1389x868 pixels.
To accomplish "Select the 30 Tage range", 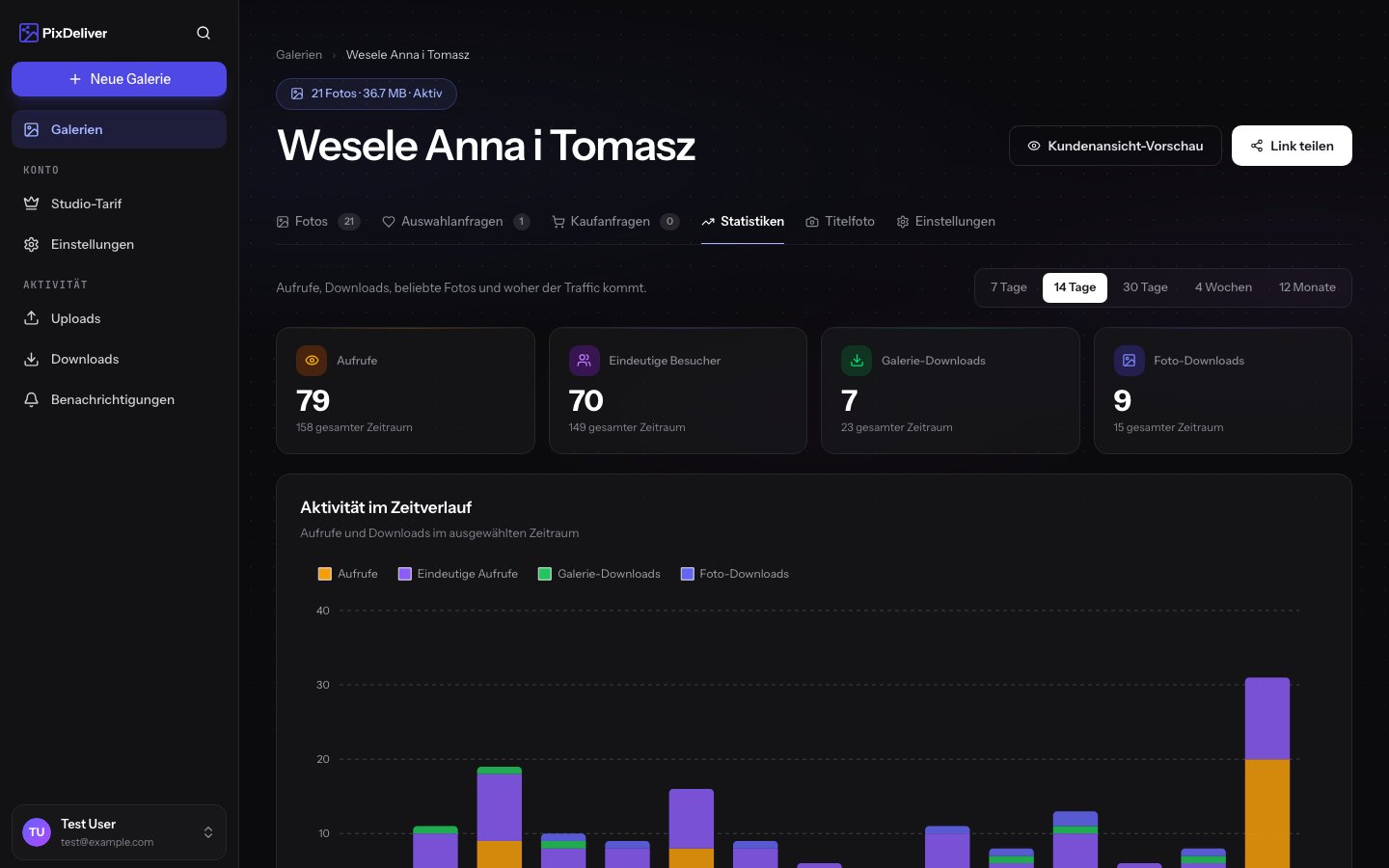I will (1145, 287).
